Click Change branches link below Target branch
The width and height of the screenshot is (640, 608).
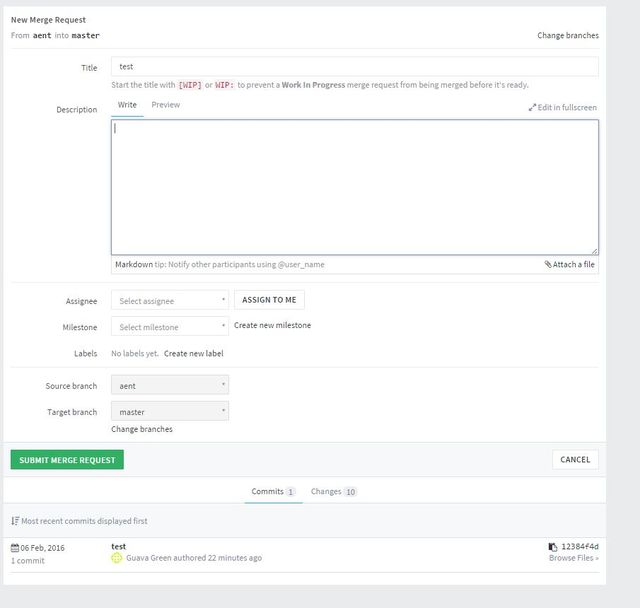(x=142, y=429)
